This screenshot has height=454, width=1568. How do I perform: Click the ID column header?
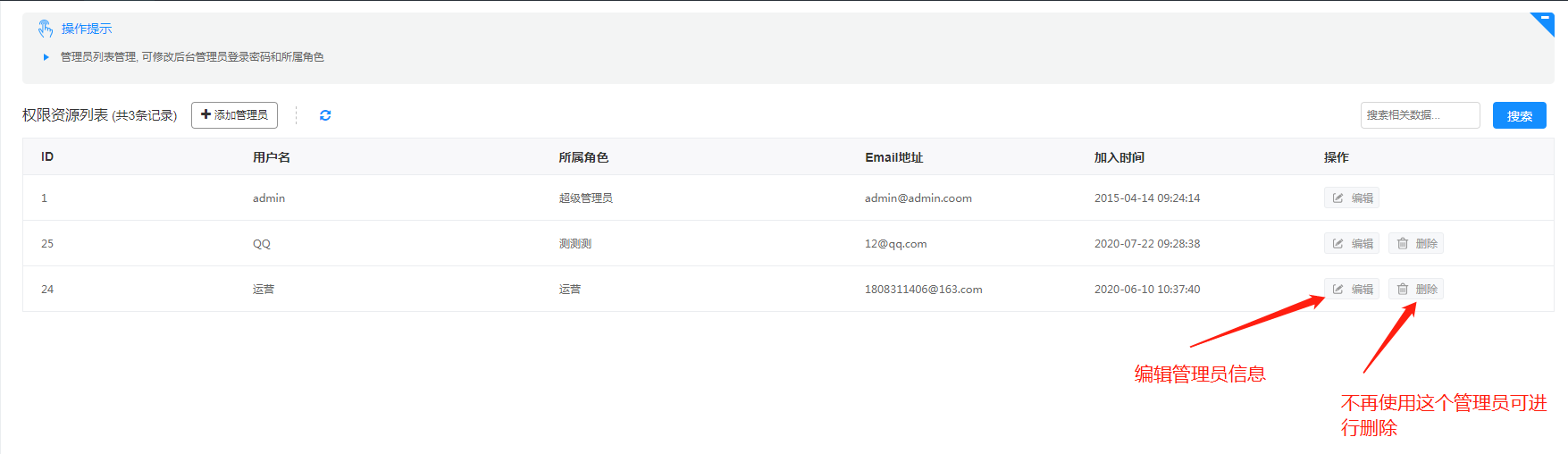click(47, 157)
